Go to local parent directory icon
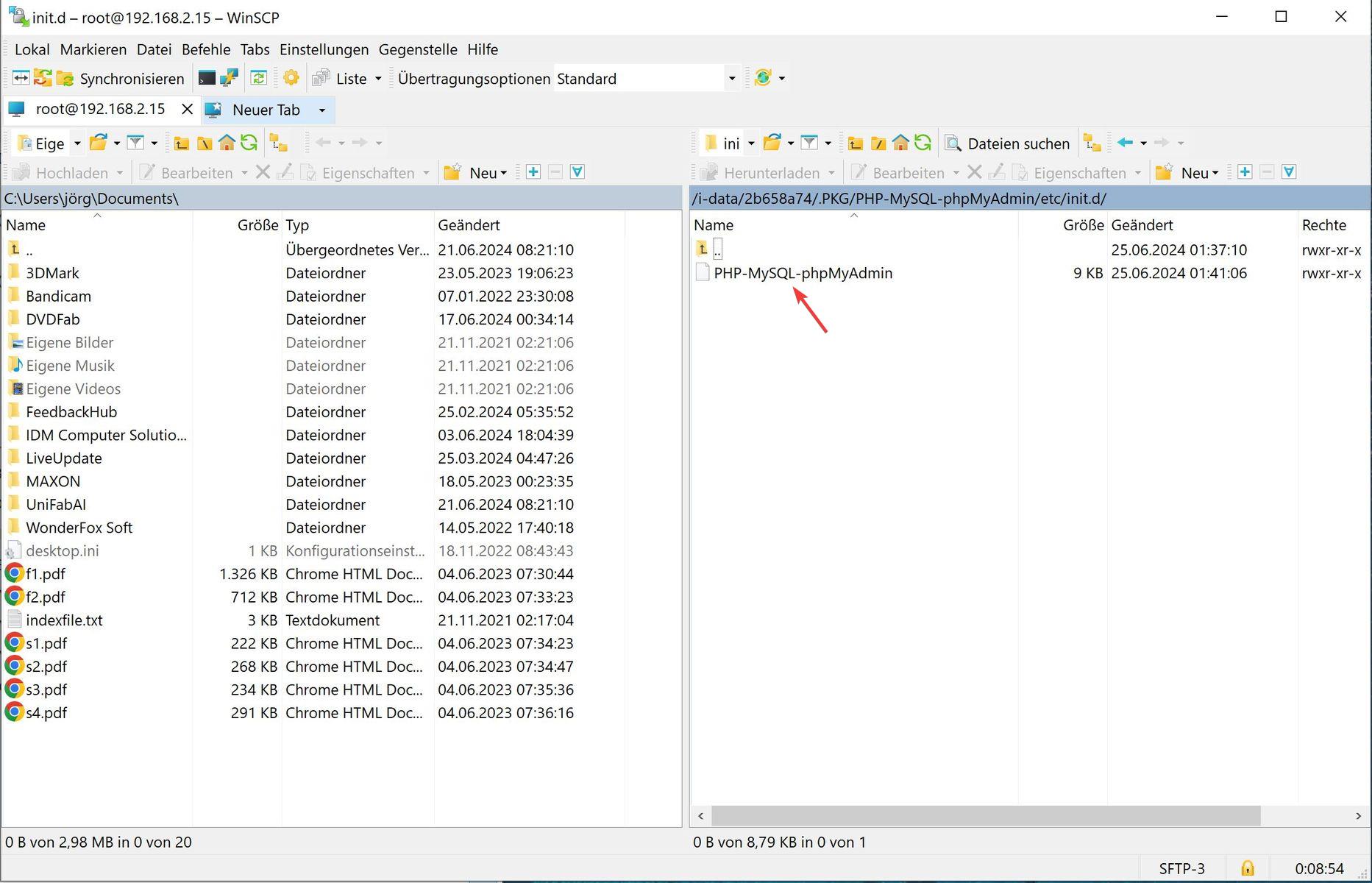Image resolution: width=1372 pixels, height=883 pixels. coord(181,143)
